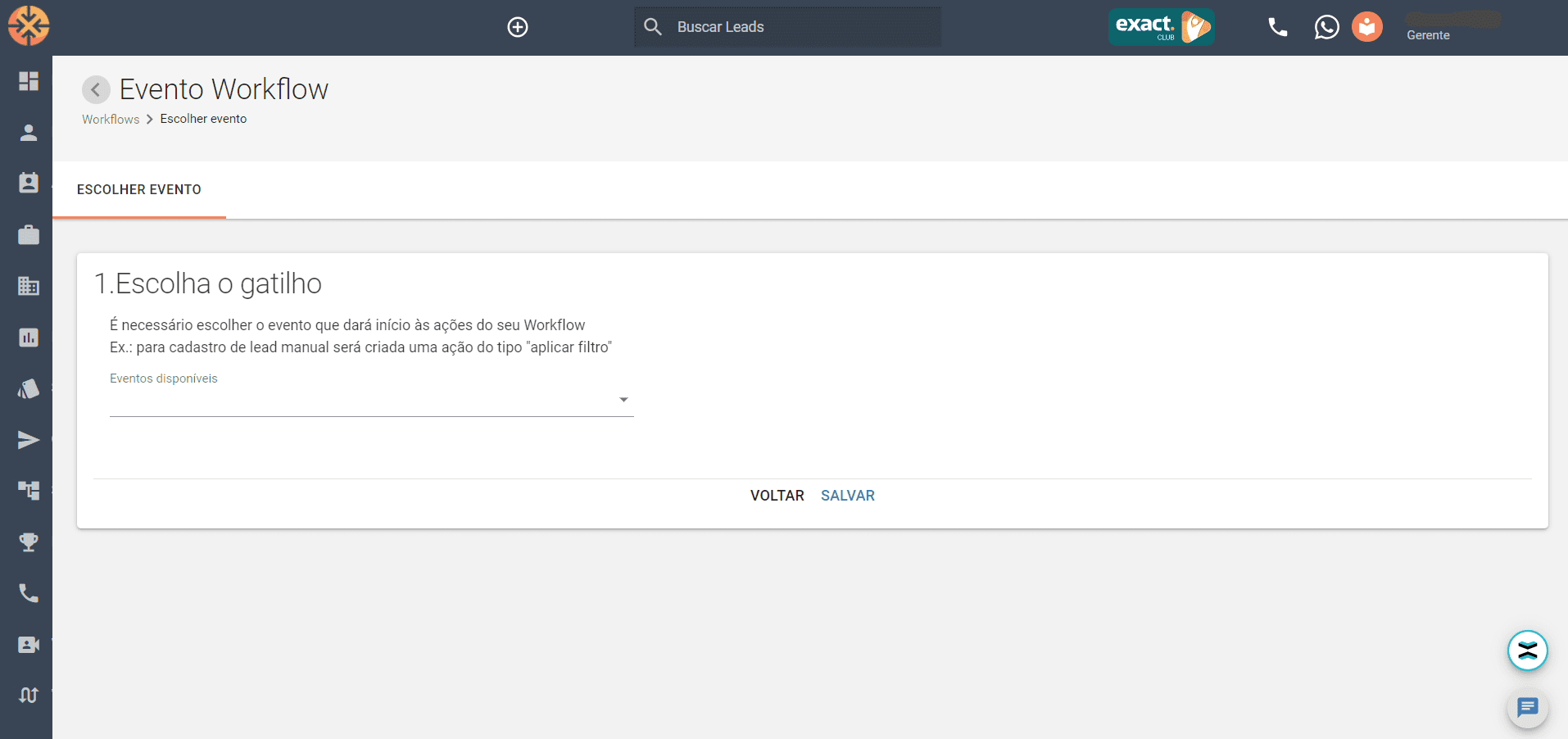Click the phone icon in top bar
This screenshot has width=1568, height=739.
[1277, 27]
